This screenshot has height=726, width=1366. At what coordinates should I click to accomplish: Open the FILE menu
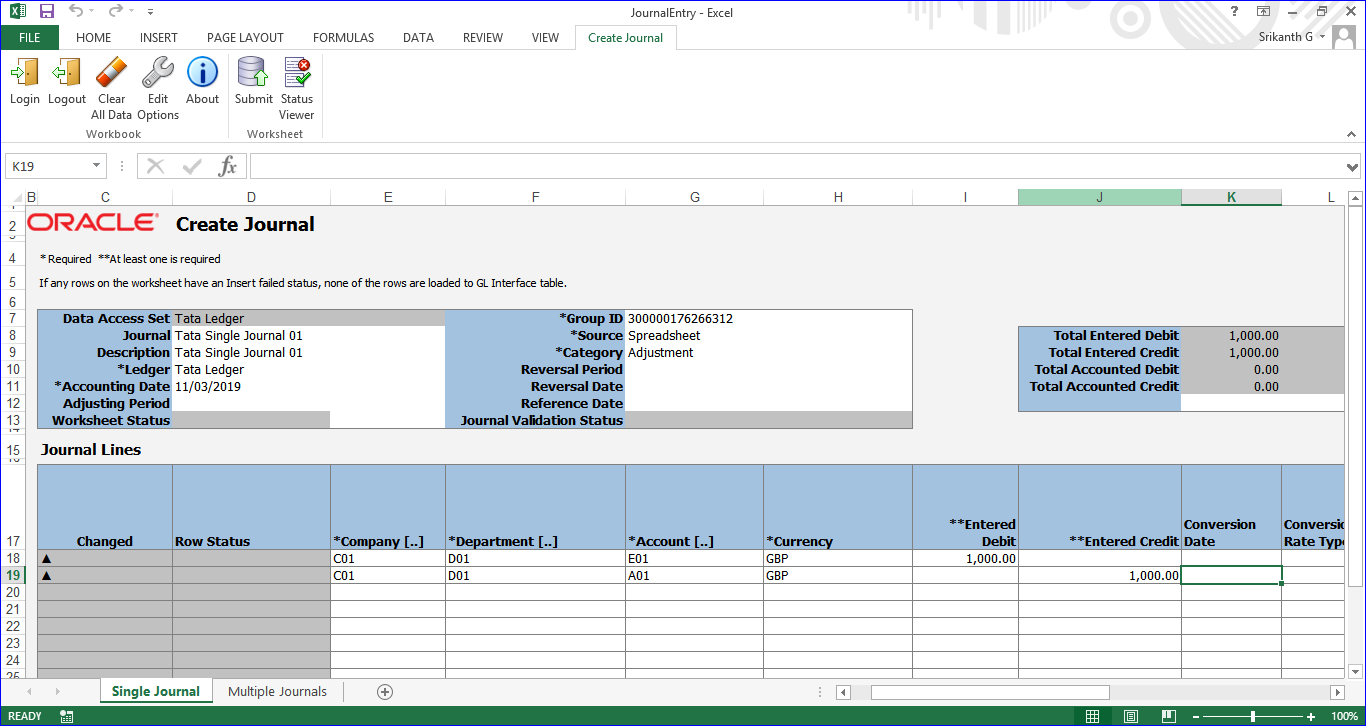(x=30, y=38)
